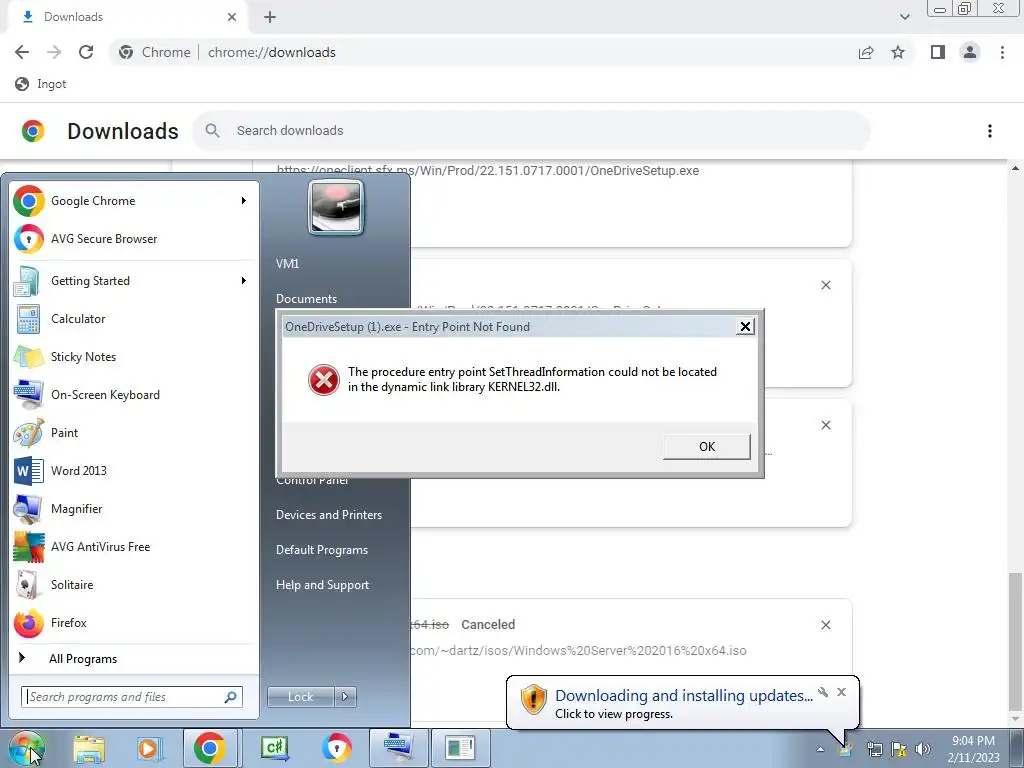Open the tab search chevron
The height and width of the screenshot is (768, 1024).
coord(904,17)
